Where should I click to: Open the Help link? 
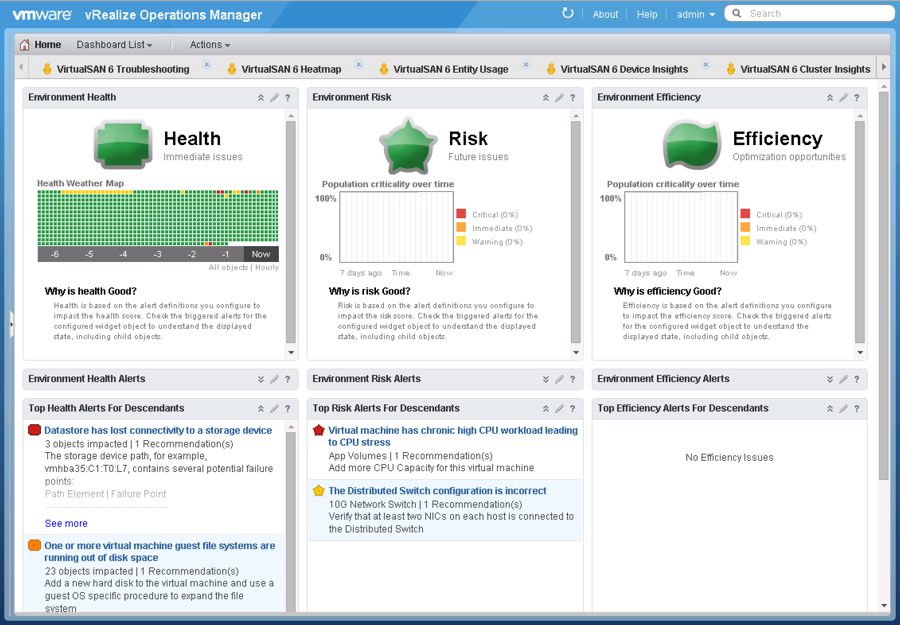647,14
